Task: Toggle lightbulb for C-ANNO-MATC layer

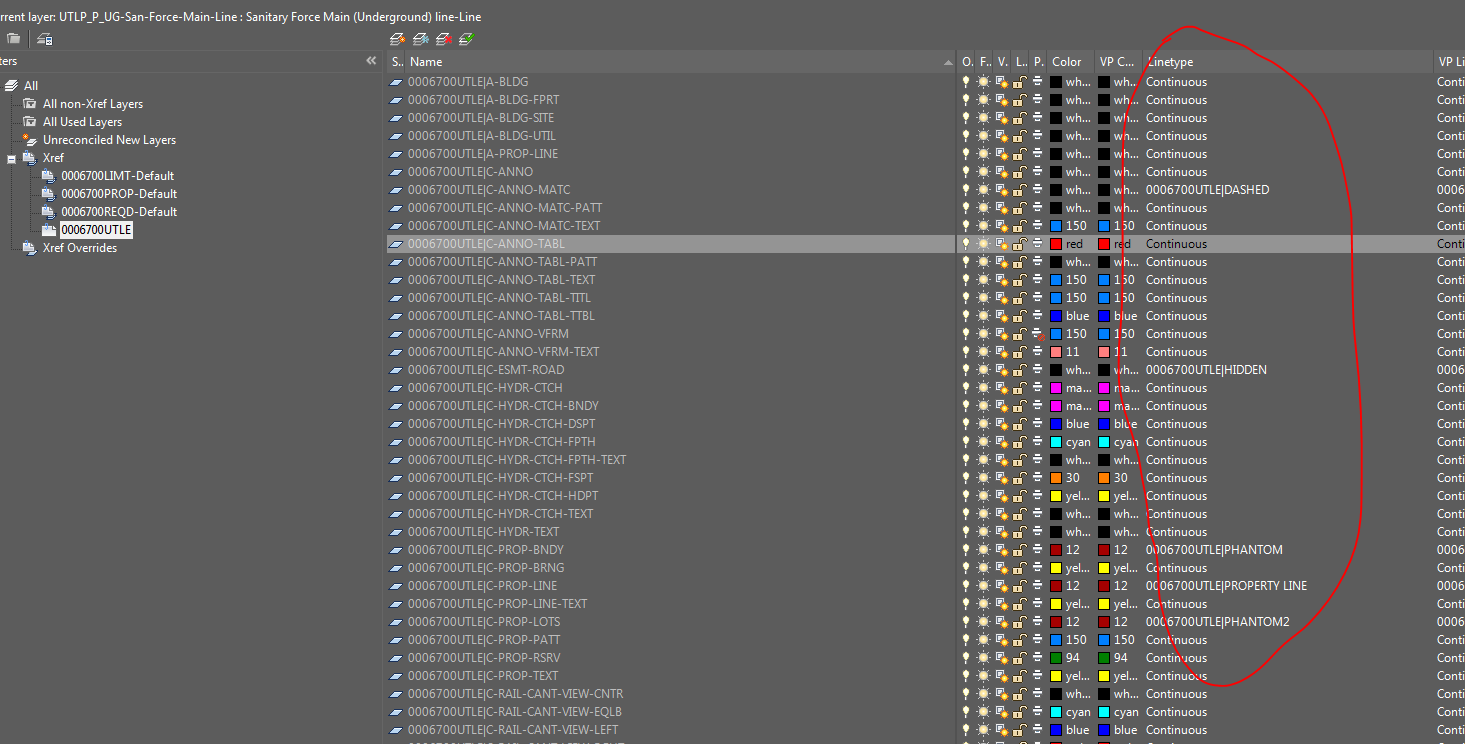Action: (x=966, y=190)
